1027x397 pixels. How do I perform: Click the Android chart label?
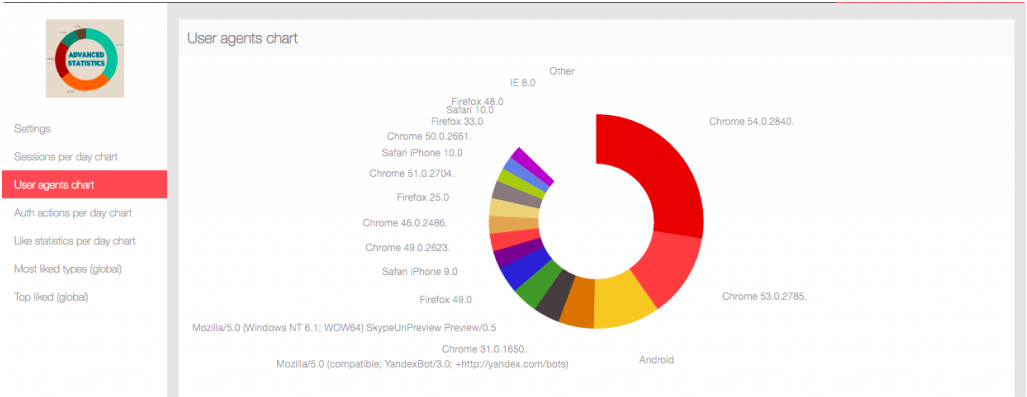(656, 360)
